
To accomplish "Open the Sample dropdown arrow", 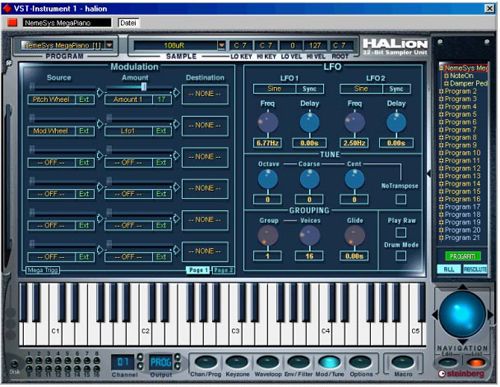I will 221,45.
